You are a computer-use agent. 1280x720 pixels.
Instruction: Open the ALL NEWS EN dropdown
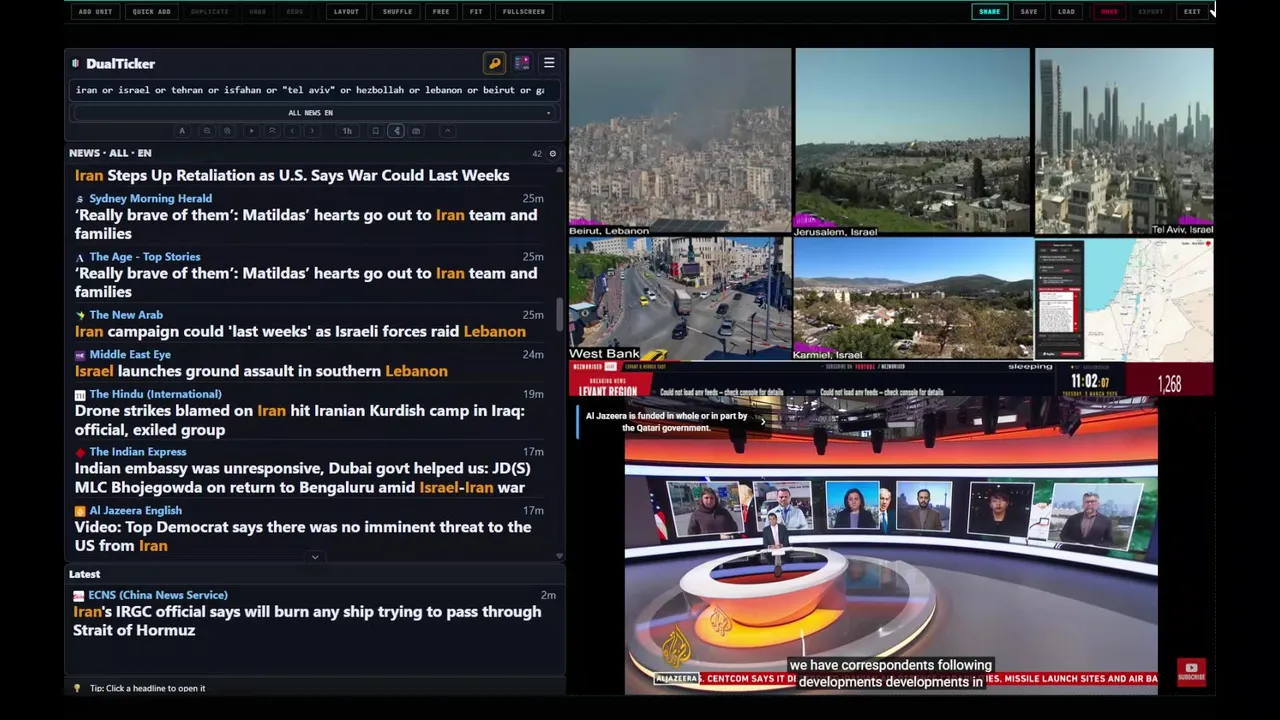tap(311, 113)
